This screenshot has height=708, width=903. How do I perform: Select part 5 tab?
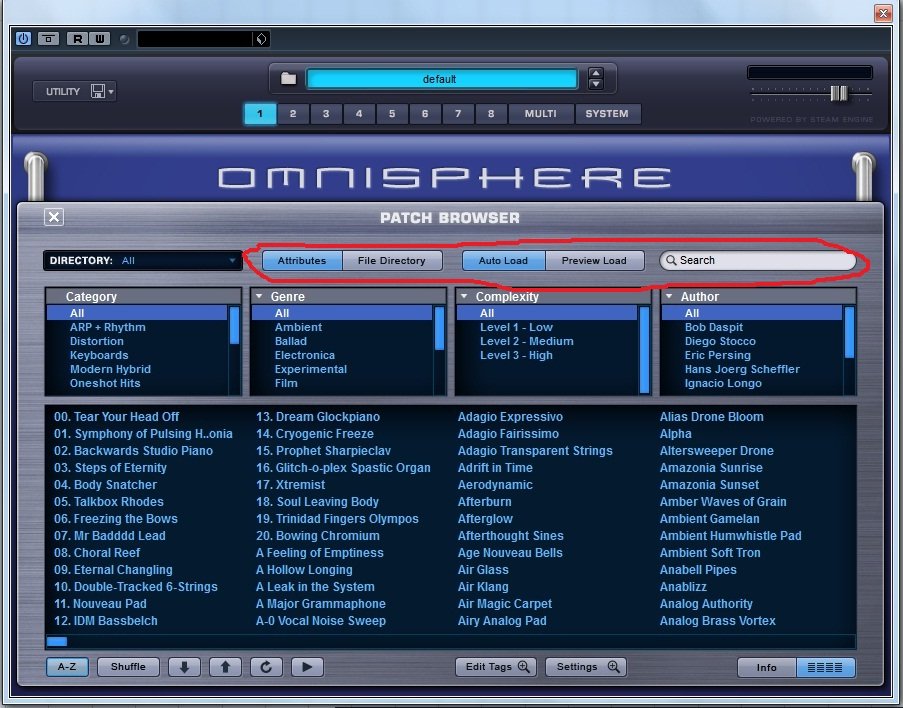(x=392, y=113)
